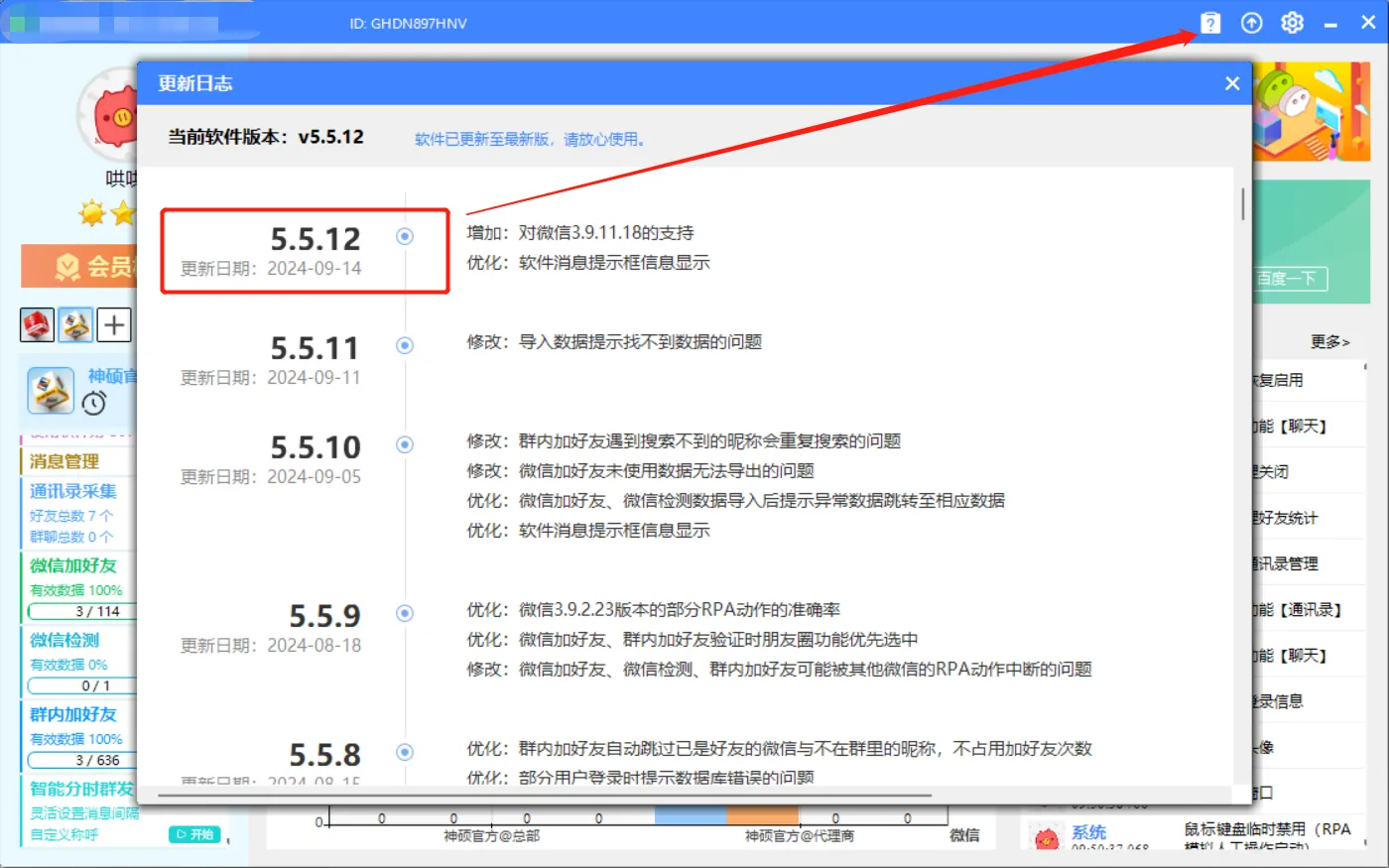Select the red cube account icon

point(38,324)
